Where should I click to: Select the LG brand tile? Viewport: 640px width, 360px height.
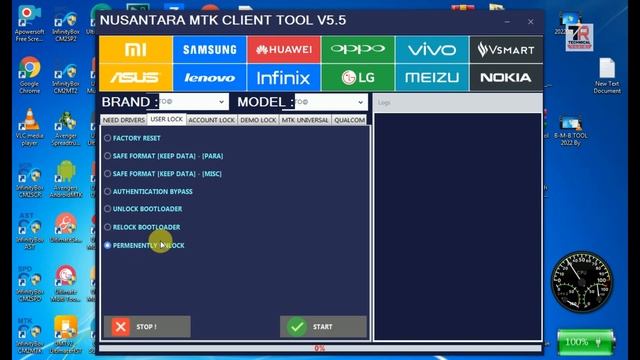pyautogui.click(x=358, y=77)
